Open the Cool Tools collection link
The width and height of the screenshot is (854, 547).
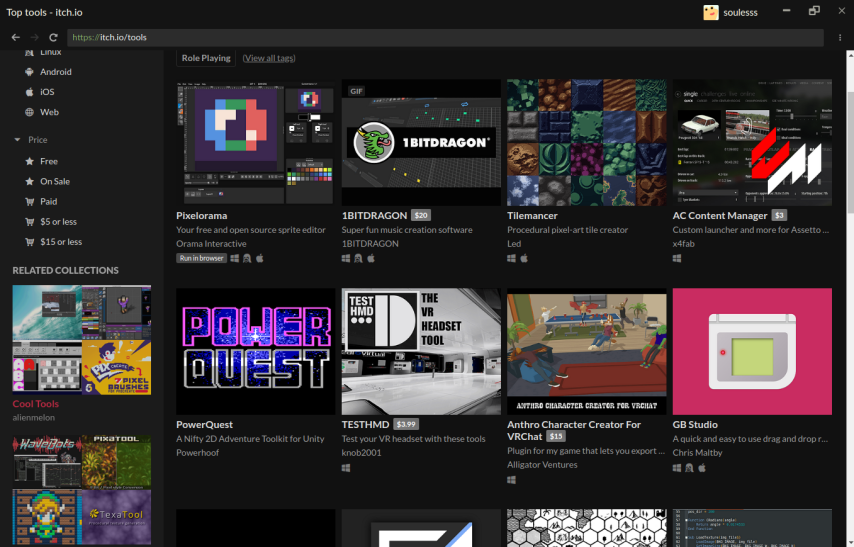point(35,404)
